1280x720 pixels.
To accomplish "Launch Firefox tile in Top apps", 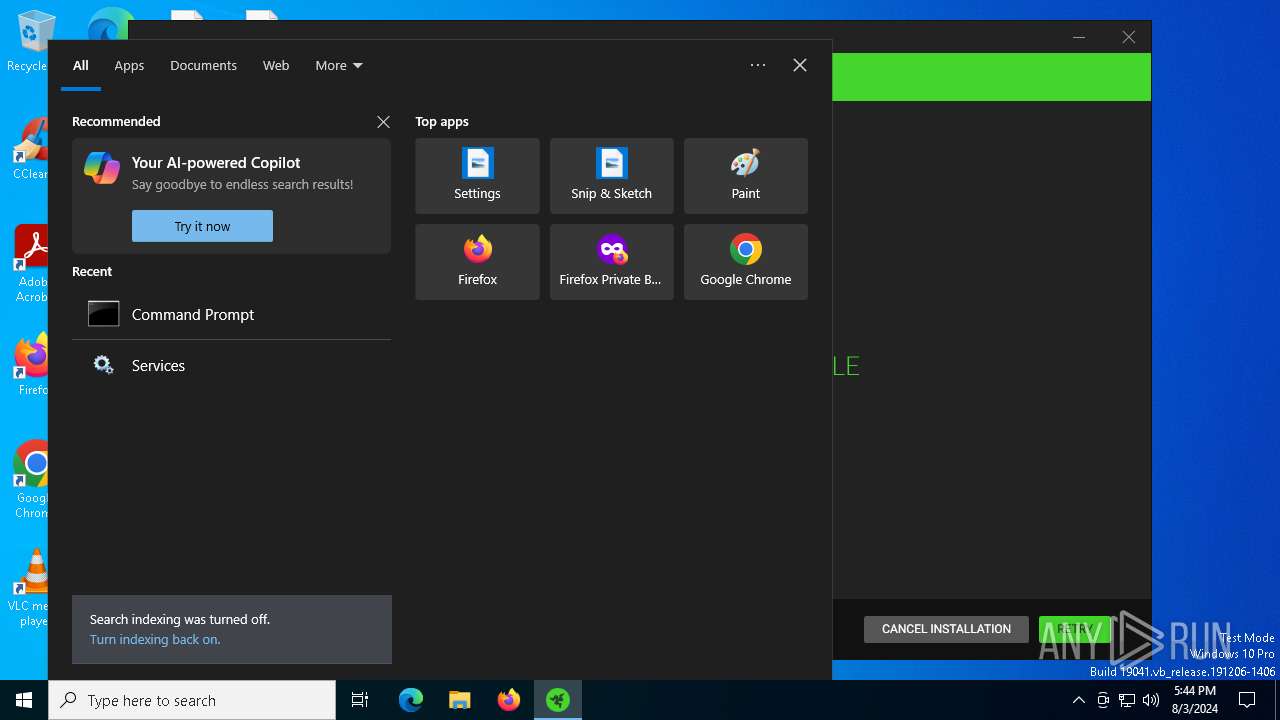I will pos(477,262).
